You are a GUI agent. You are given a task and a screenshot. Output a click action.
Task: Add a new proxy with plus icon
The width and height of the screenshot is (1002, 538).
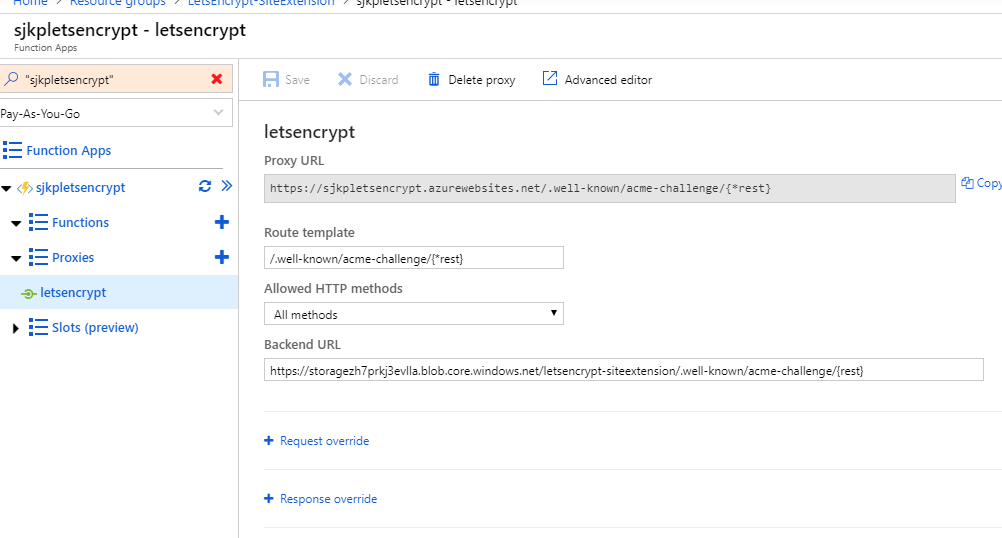(222, 257)
